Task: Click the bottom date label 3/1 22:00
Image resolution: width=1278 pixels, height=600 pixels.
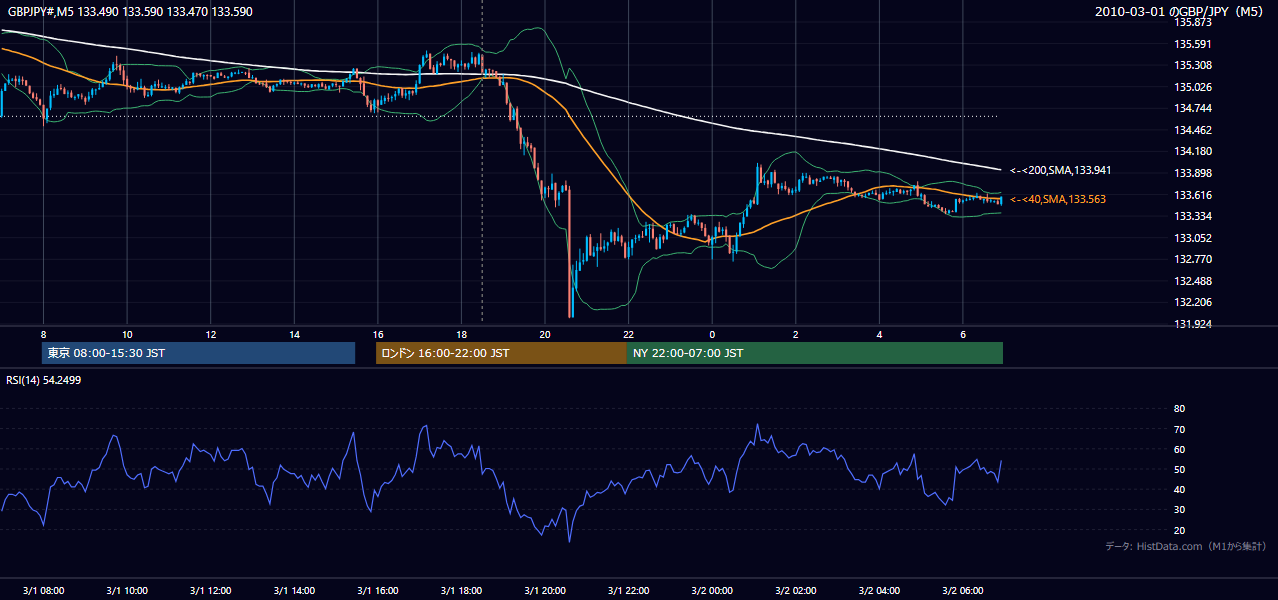Action: [x=628, y=590]
